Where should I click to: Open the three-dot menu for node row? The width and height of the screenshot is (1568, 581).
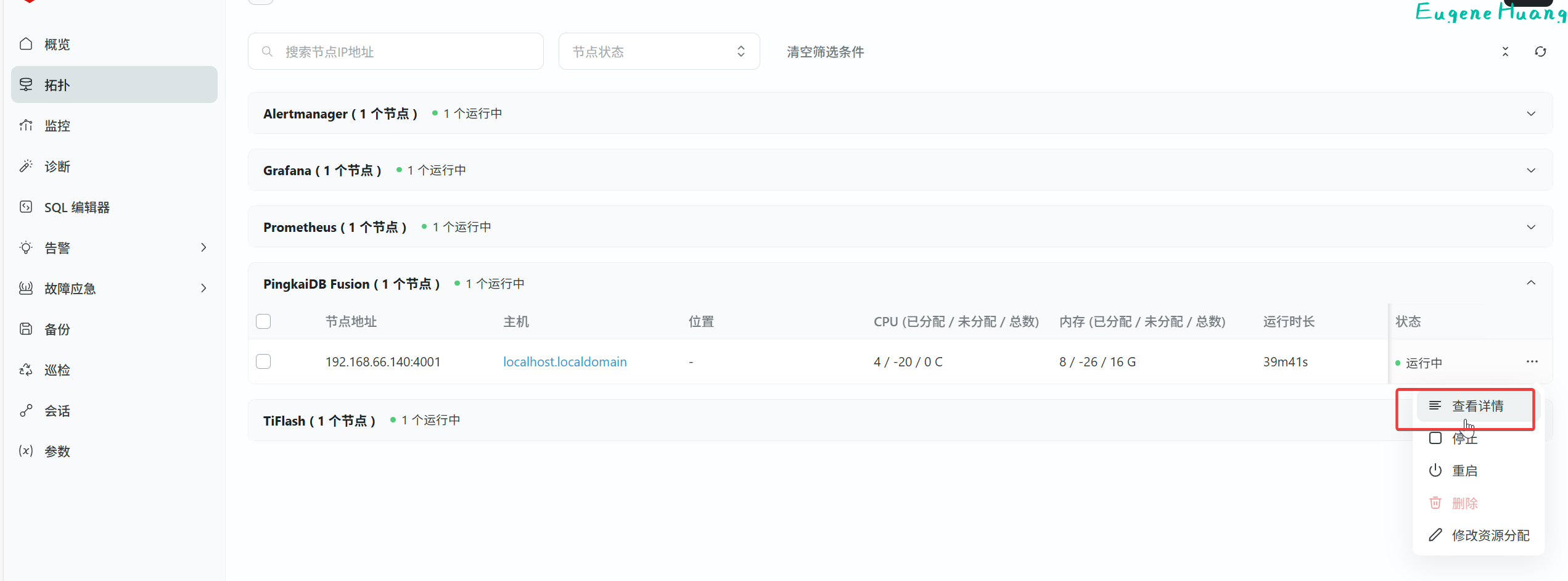[1532, 361]
